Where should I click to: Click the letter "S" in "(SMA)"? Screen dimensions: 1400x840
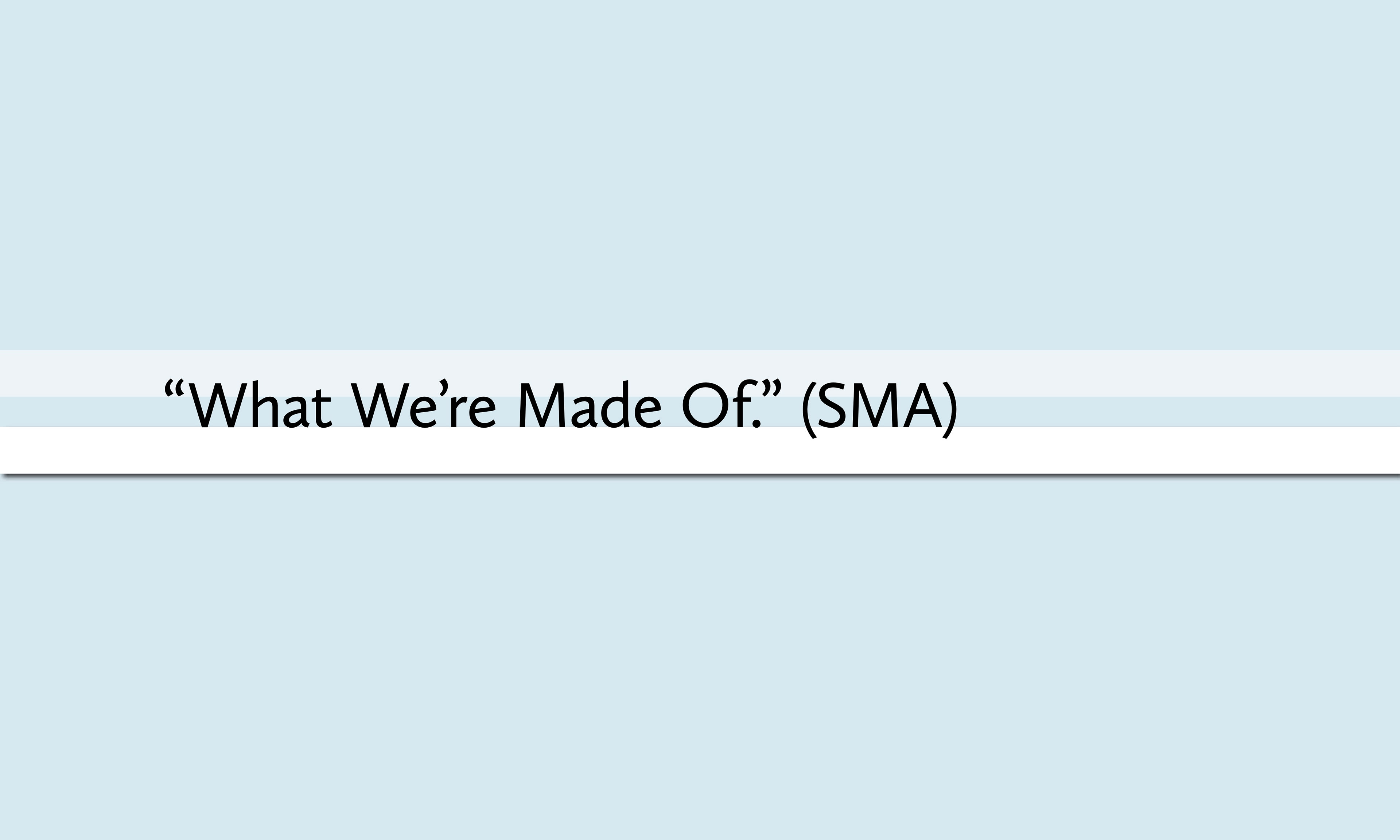[x=832, y=405]
